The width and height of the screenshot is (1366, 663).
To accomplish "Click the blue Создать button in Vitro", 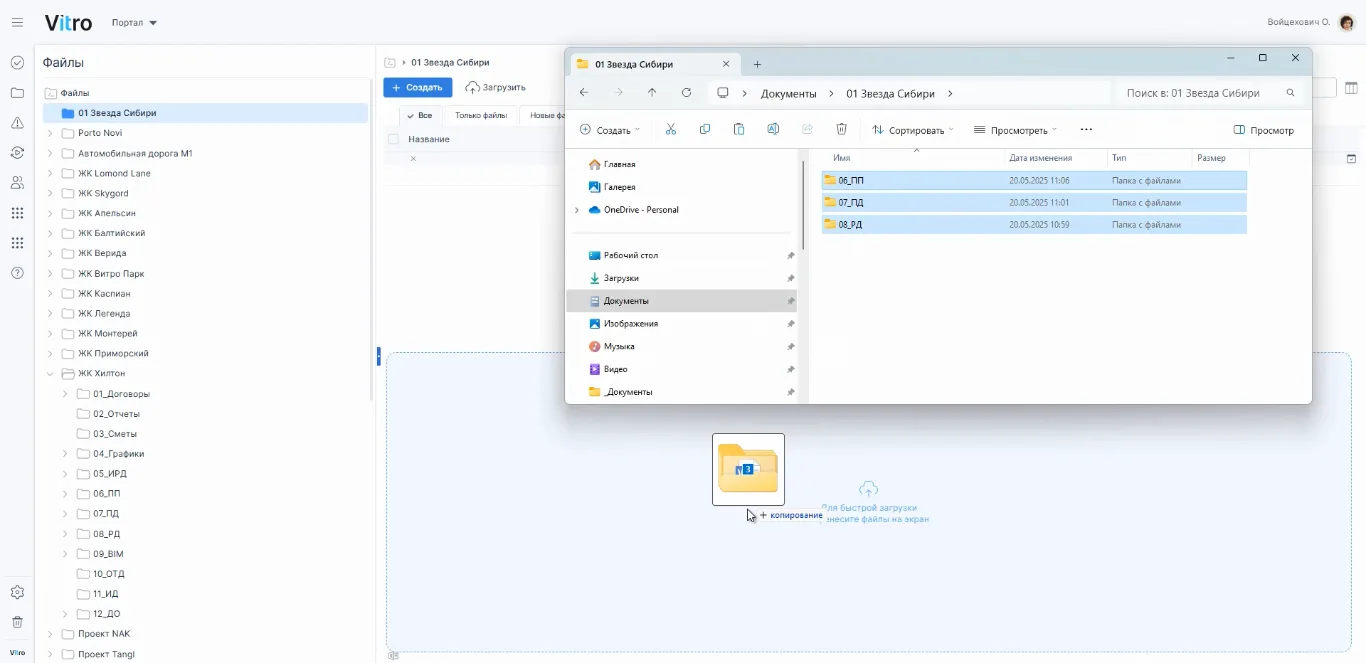I will tap(418, 88).
